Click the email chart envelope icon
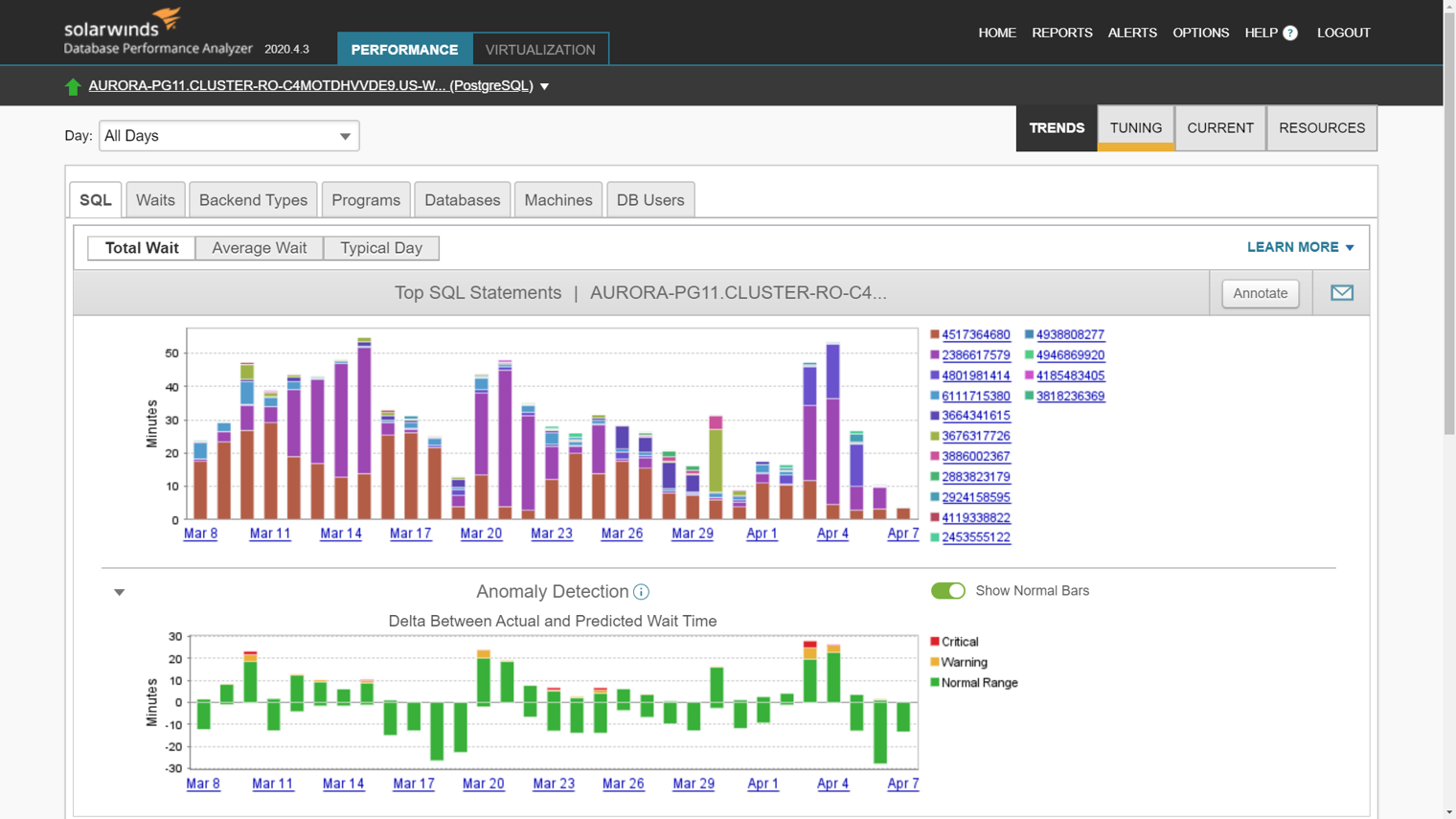 pyautogui.click(x=1340, y=293)
